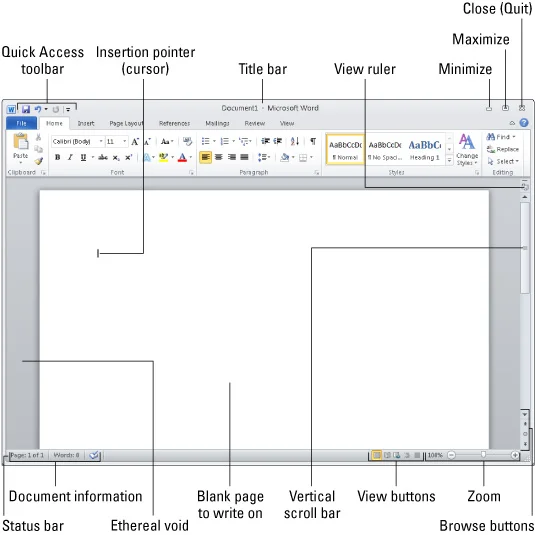Click the zoom slider handle in status bar
This screenshot has width=535, height=535.
(483, 454)
